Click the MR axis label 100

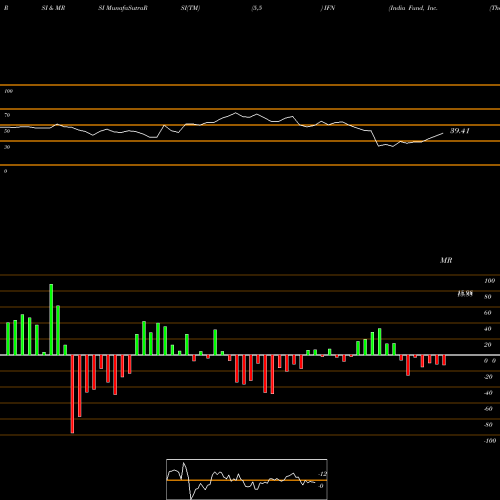click(489, 281)
